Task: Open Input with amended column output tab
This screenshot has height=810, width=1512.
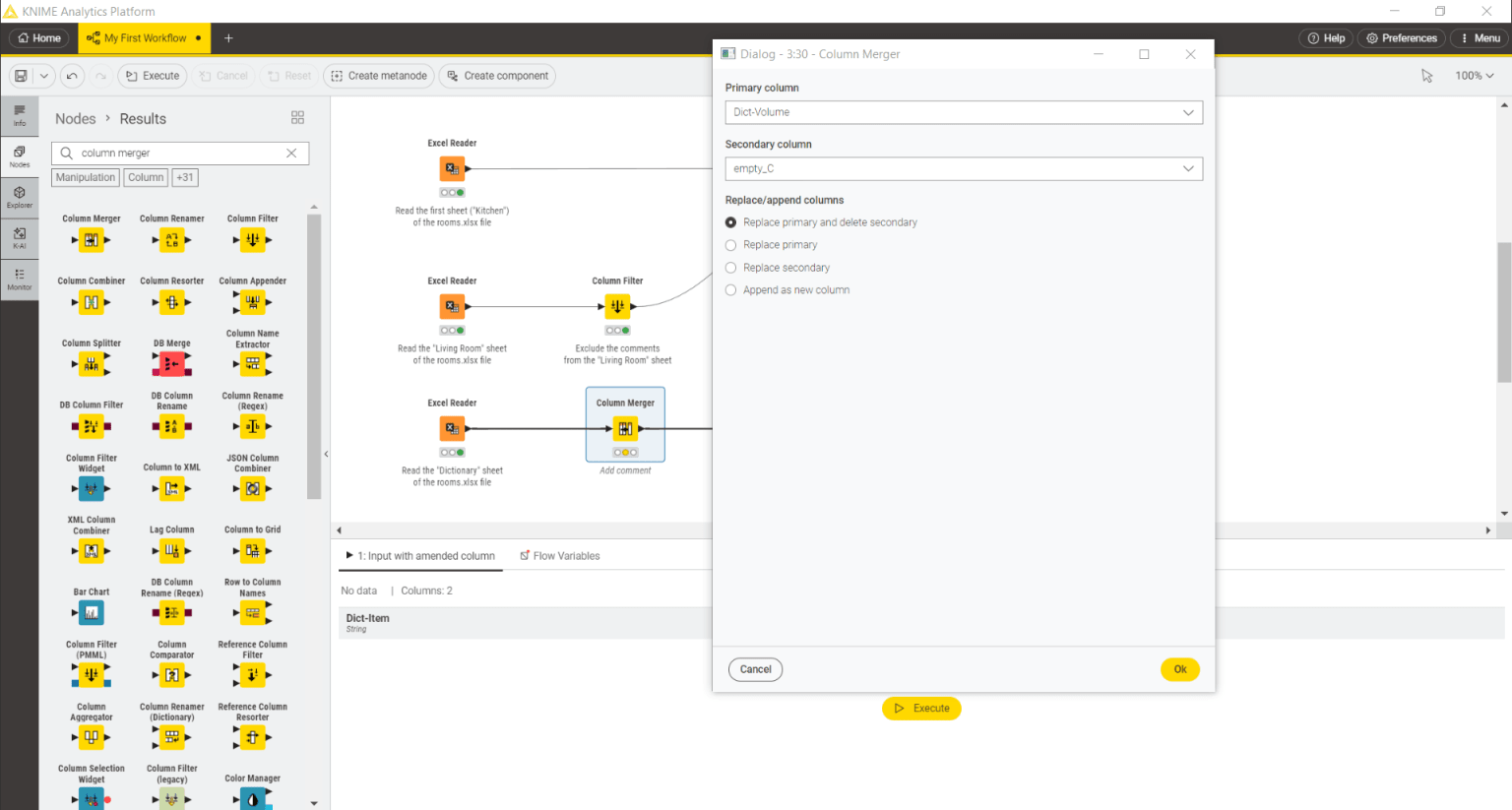Action: [421, 556]
